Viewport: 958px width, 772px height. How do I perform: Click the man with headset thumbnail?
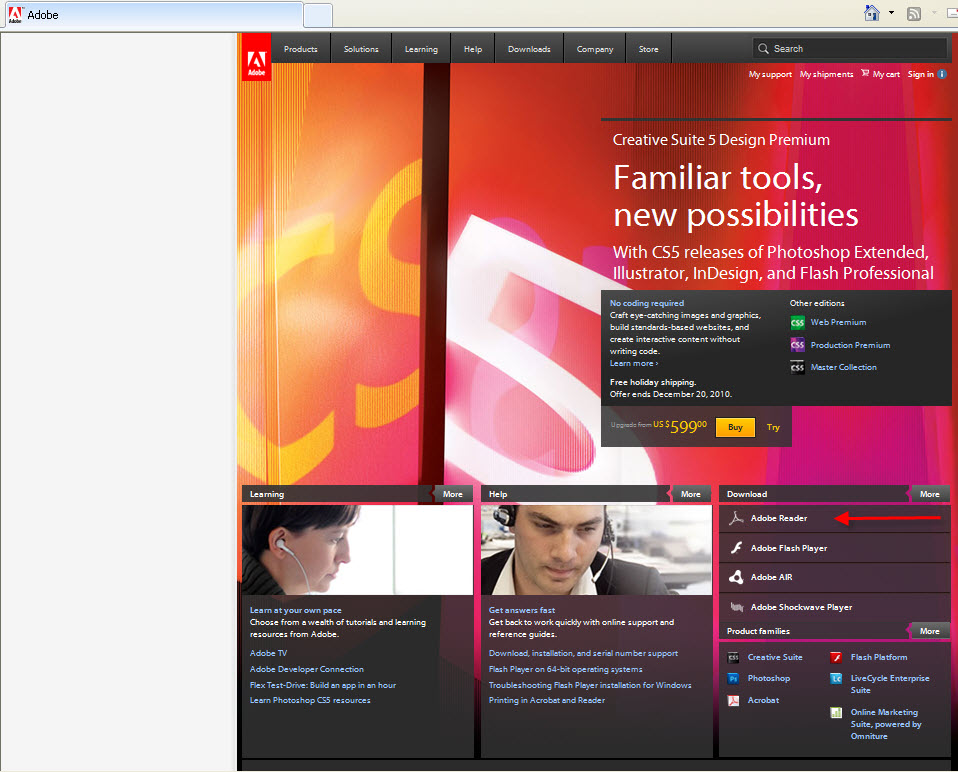tap(596, 550)
